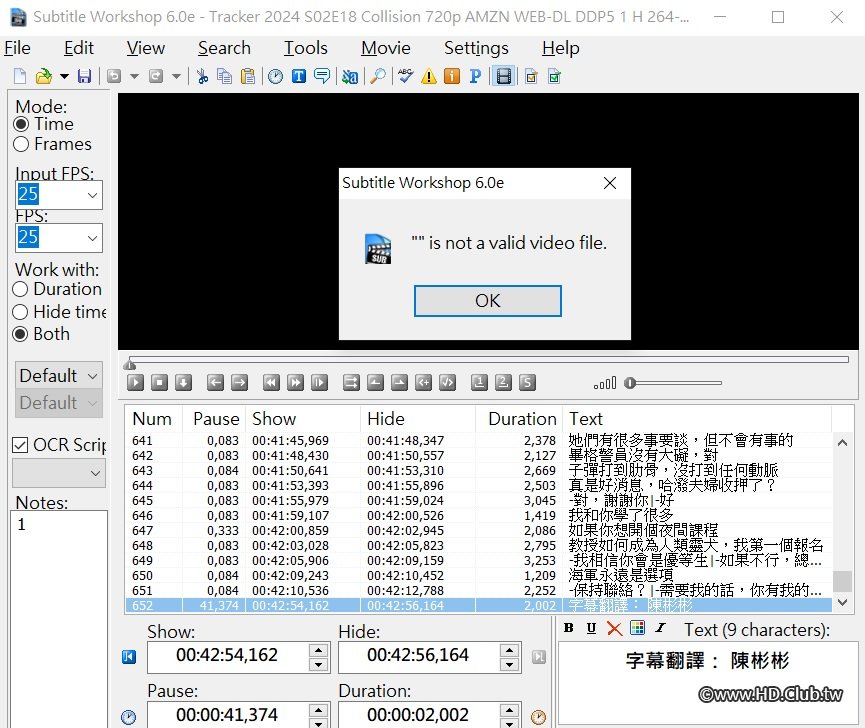Open the Movie menu
The height and width of the screenshot is (728, 865).
pyautogui.click(x=386, y=48)
